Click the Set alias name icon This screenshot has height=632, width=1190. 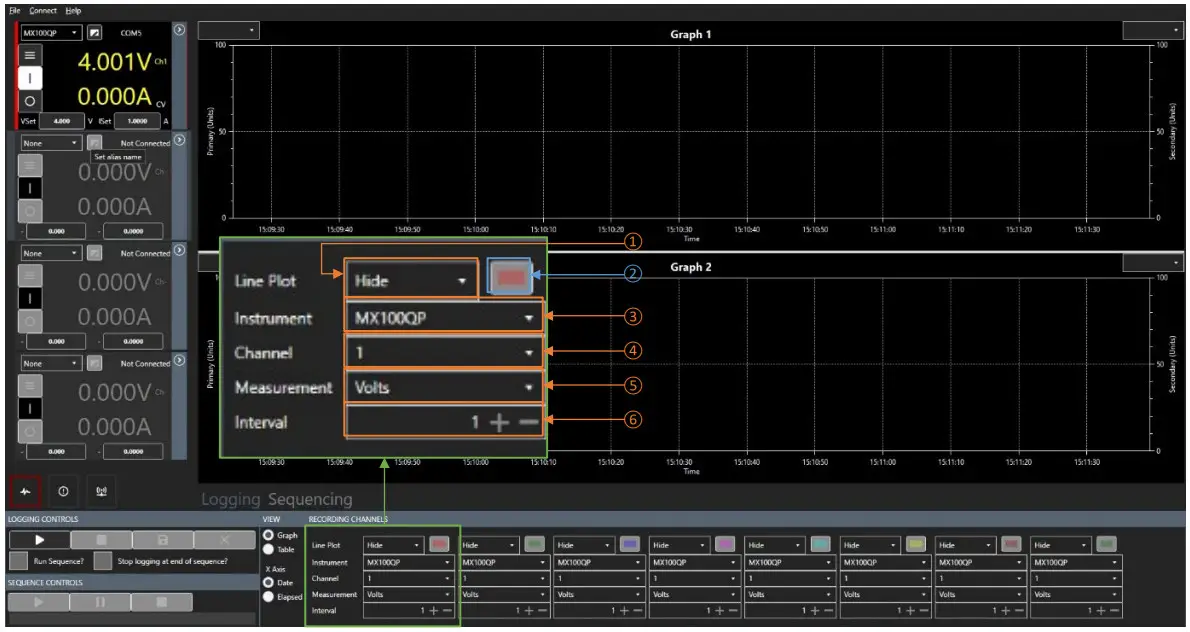pyautogui.click(x=95, y=143)
